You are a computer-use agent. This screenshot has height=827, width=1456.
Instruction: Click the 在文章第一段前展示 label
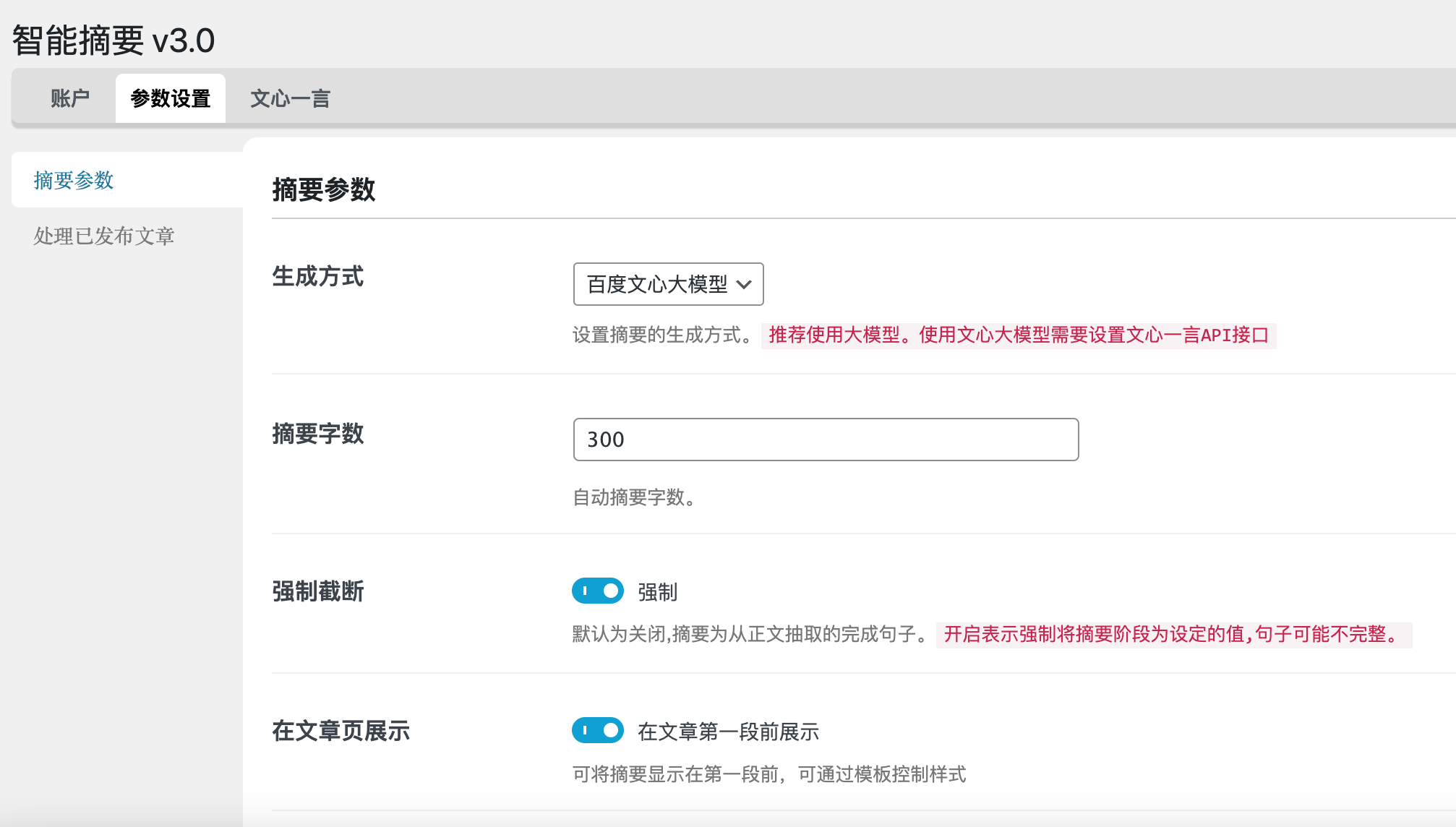[x=728, y=732]
